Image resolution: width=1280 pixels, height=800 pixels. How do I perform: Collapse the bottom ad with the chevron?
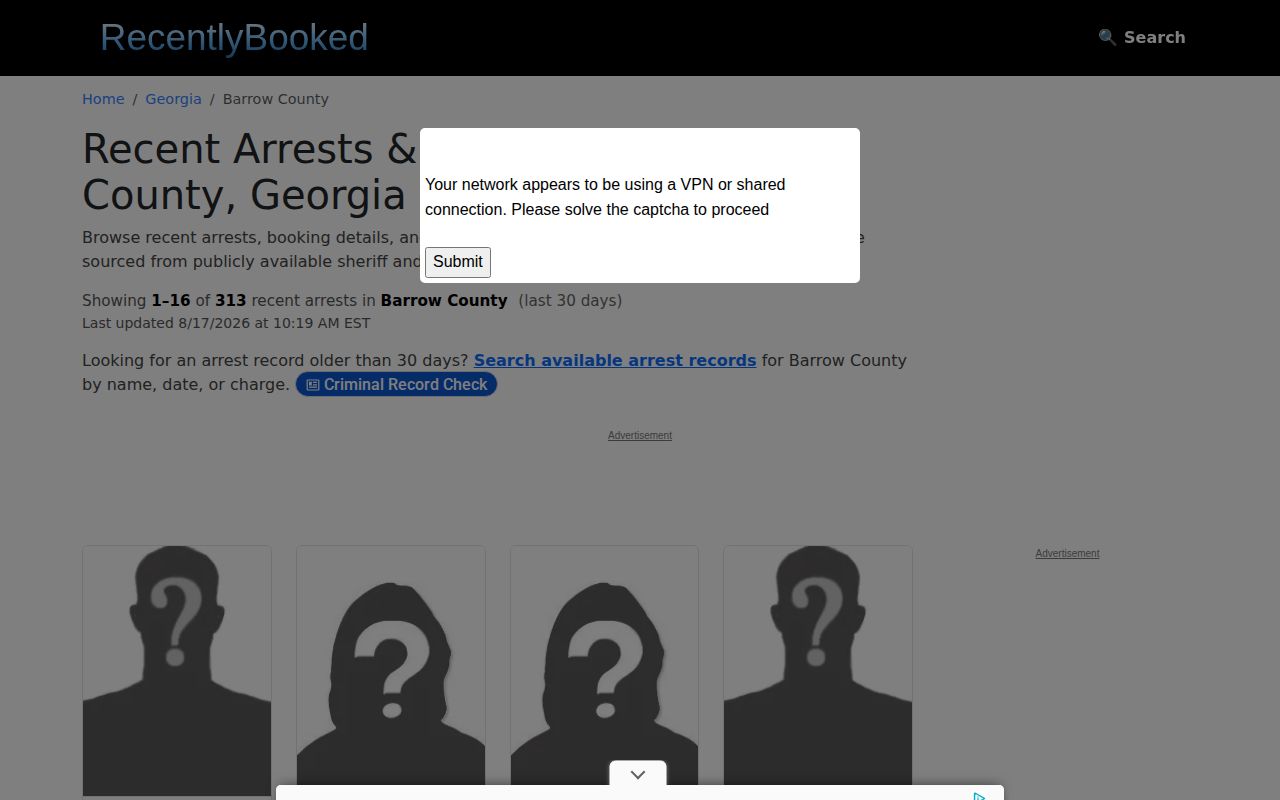pyautogui.click(x=638, y=775)
